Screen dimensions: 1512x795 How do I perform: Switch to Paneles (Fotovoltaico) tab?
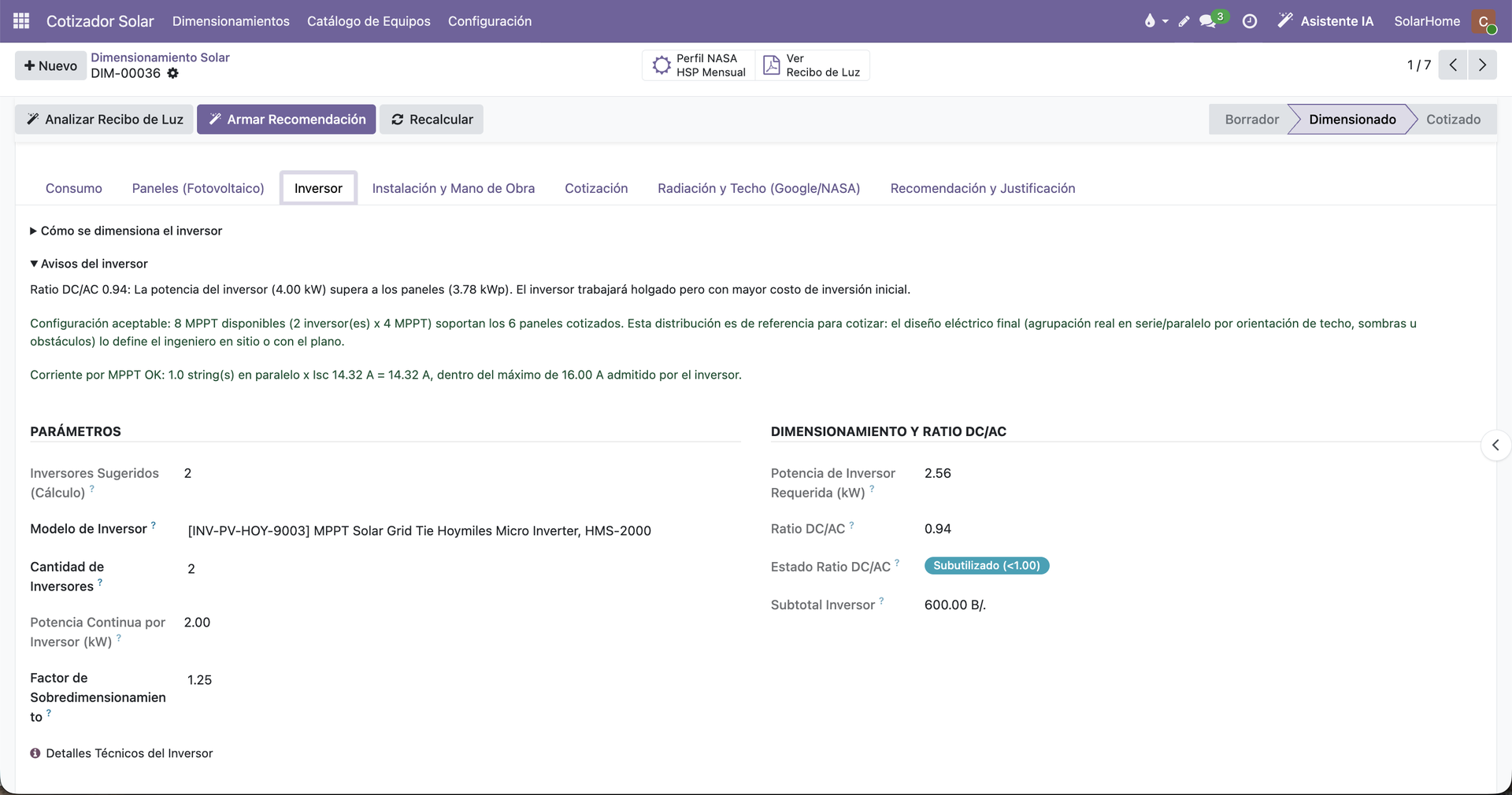pos(198,188)
